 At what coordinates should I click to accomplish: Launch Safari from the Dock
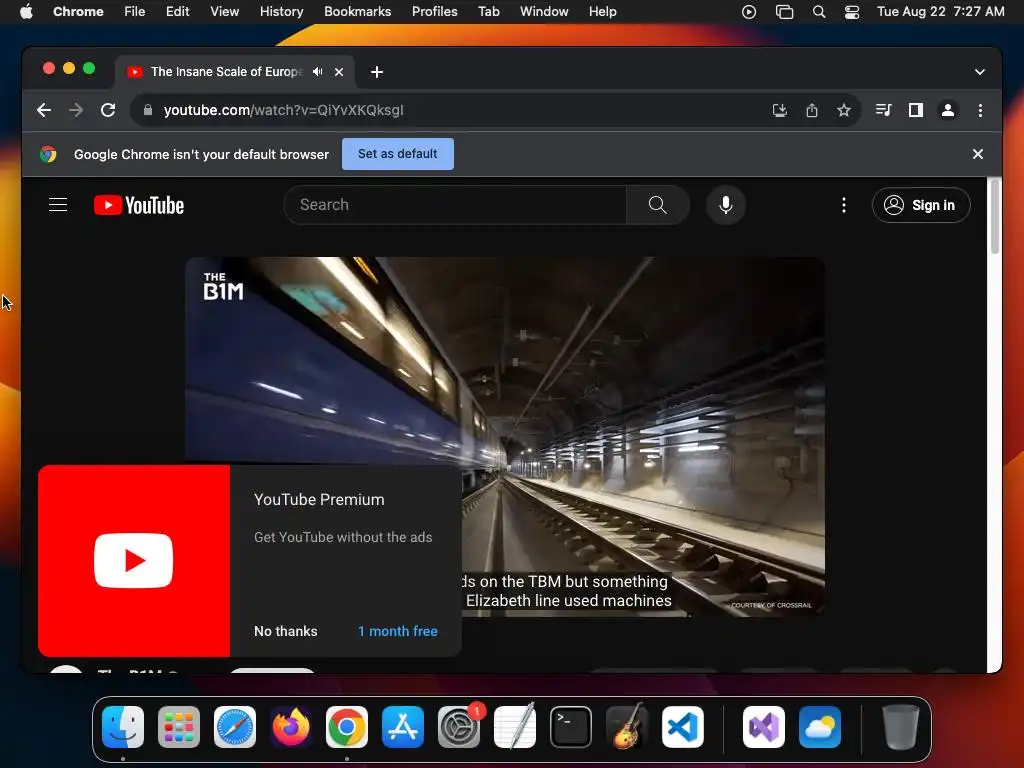click(235, 727)
